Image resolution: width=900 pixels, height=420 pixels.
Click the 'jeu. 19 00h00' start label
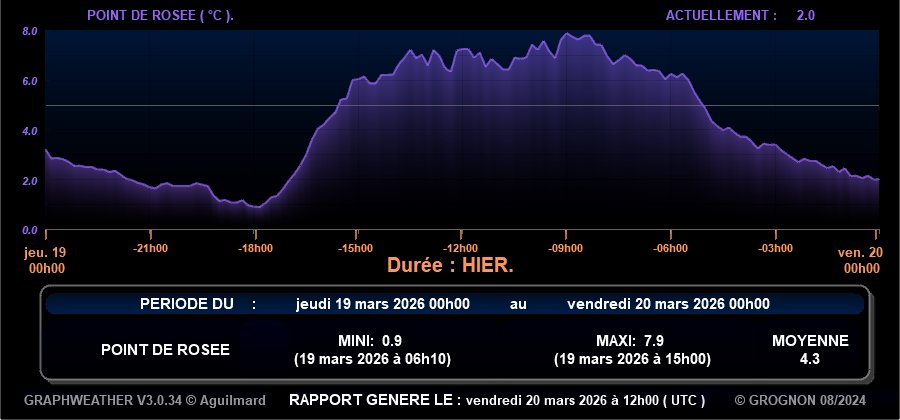pos(44,260)
